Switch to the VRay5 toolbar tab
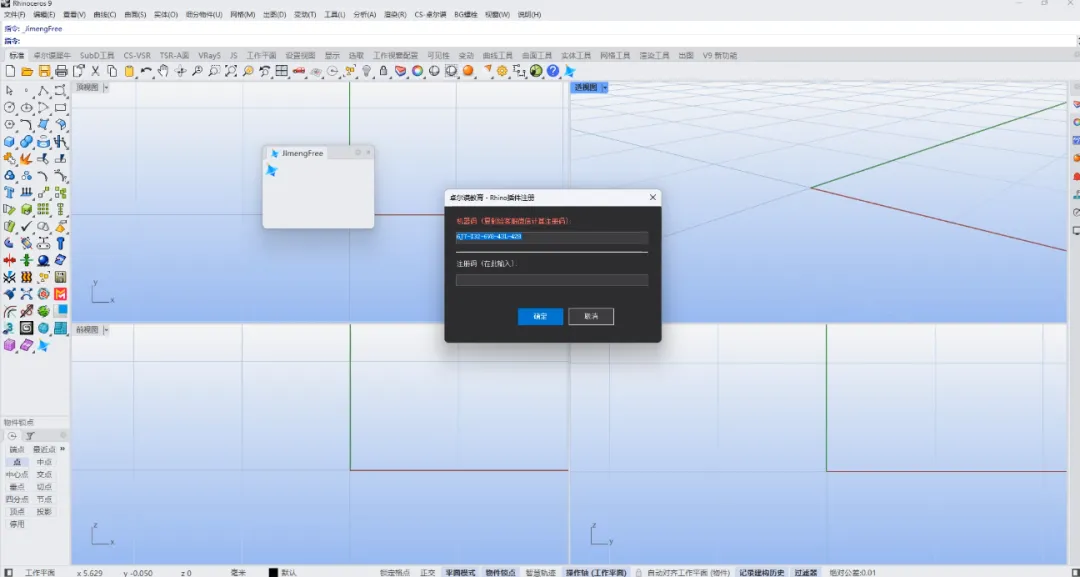The image size is (1080, 577). 209,55
